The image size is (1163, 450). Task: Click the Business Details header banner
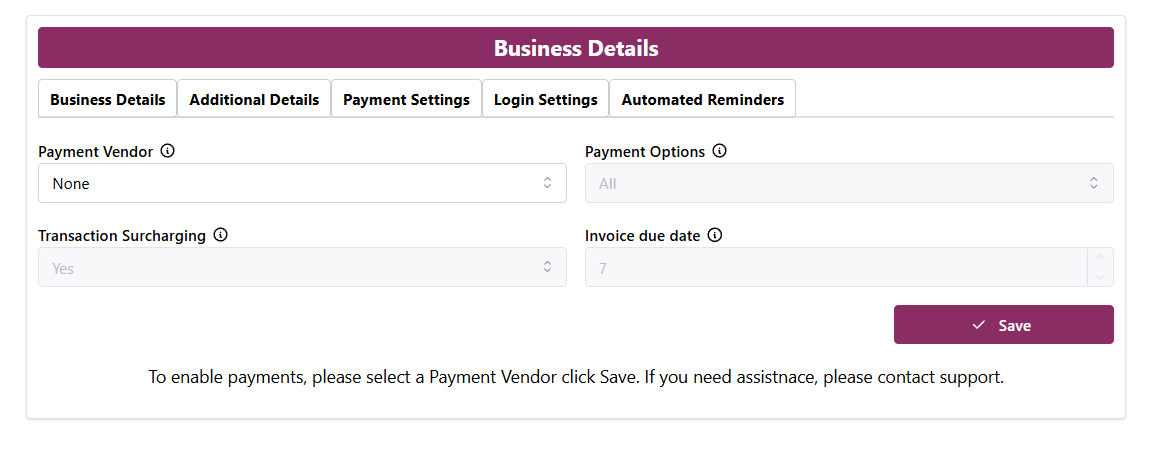[x=576, y=48]
